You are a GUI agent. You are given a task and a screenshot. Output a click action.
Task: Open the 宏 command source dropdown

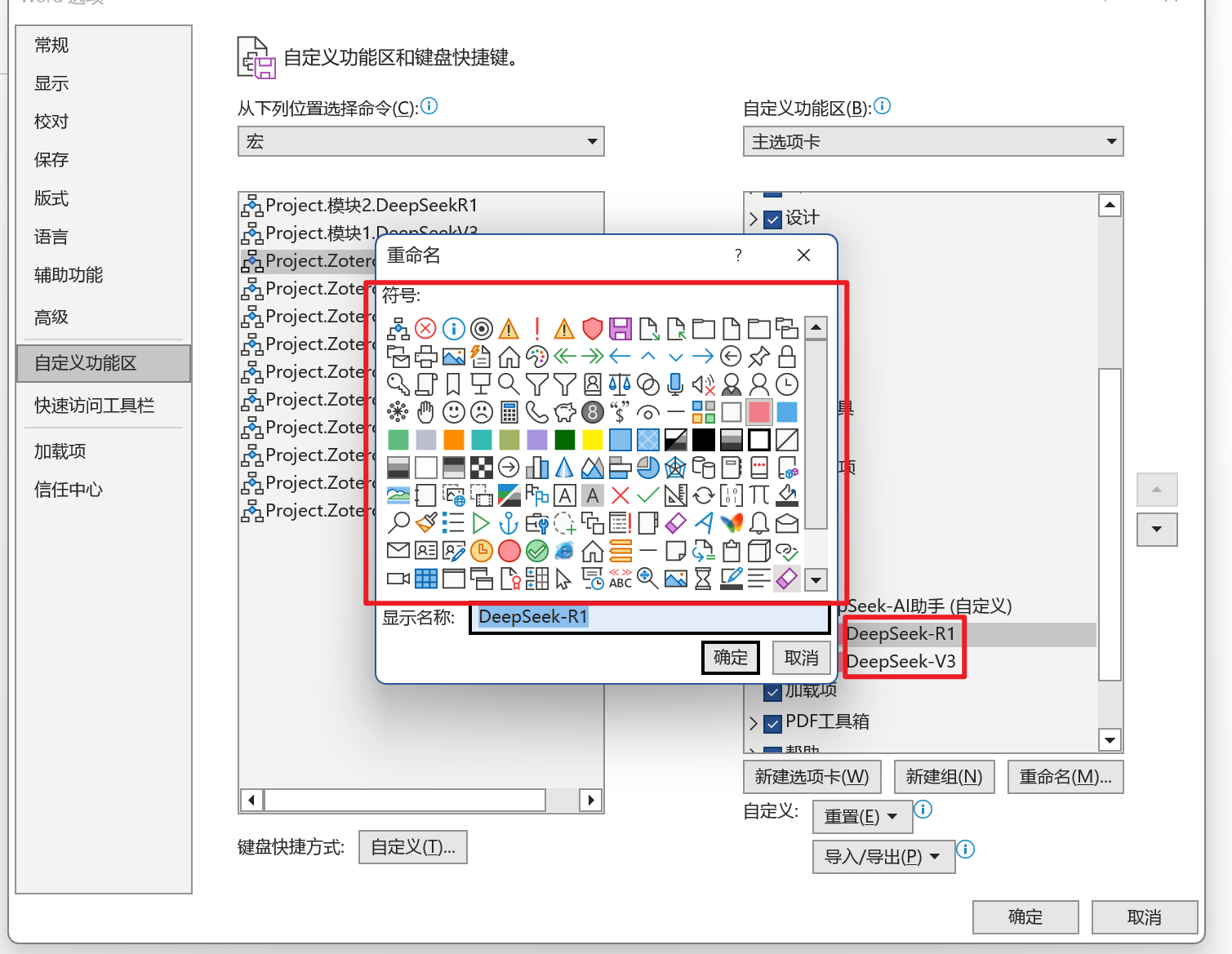[420, 141]
